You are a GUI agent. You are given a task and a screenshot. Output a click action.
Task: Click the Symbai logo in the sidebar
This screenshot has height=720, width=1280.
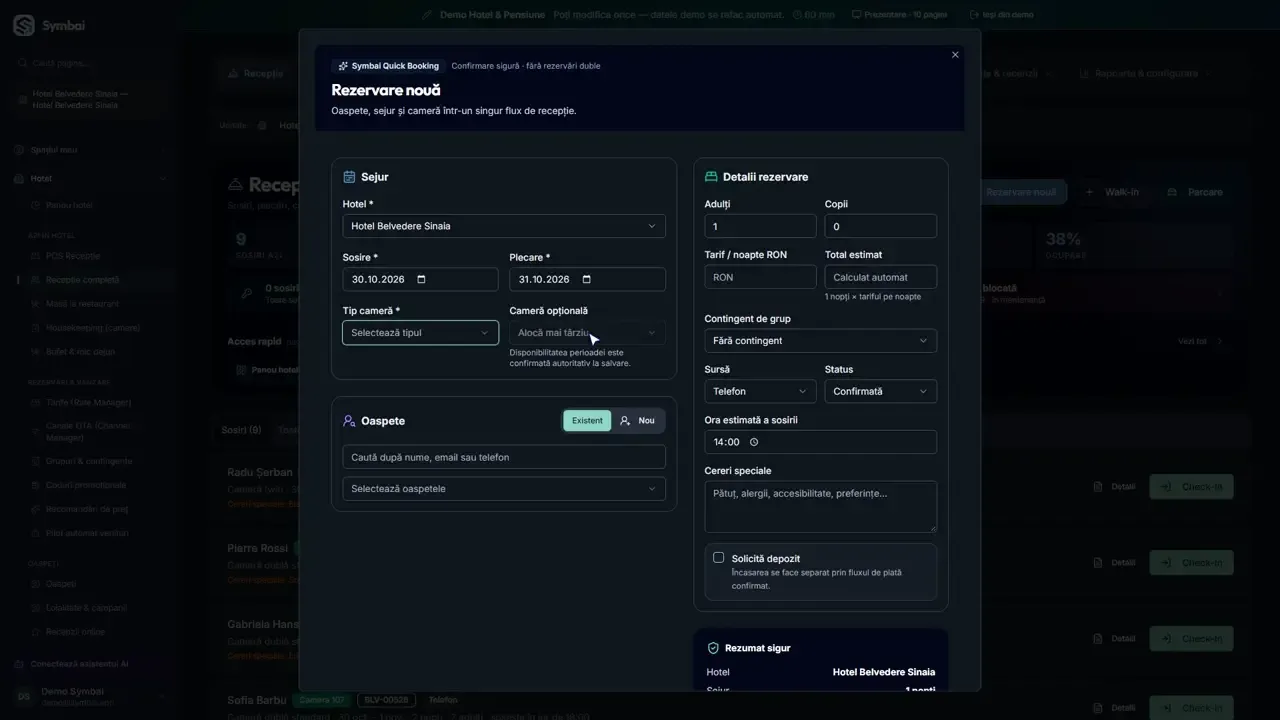click(24, 26)
